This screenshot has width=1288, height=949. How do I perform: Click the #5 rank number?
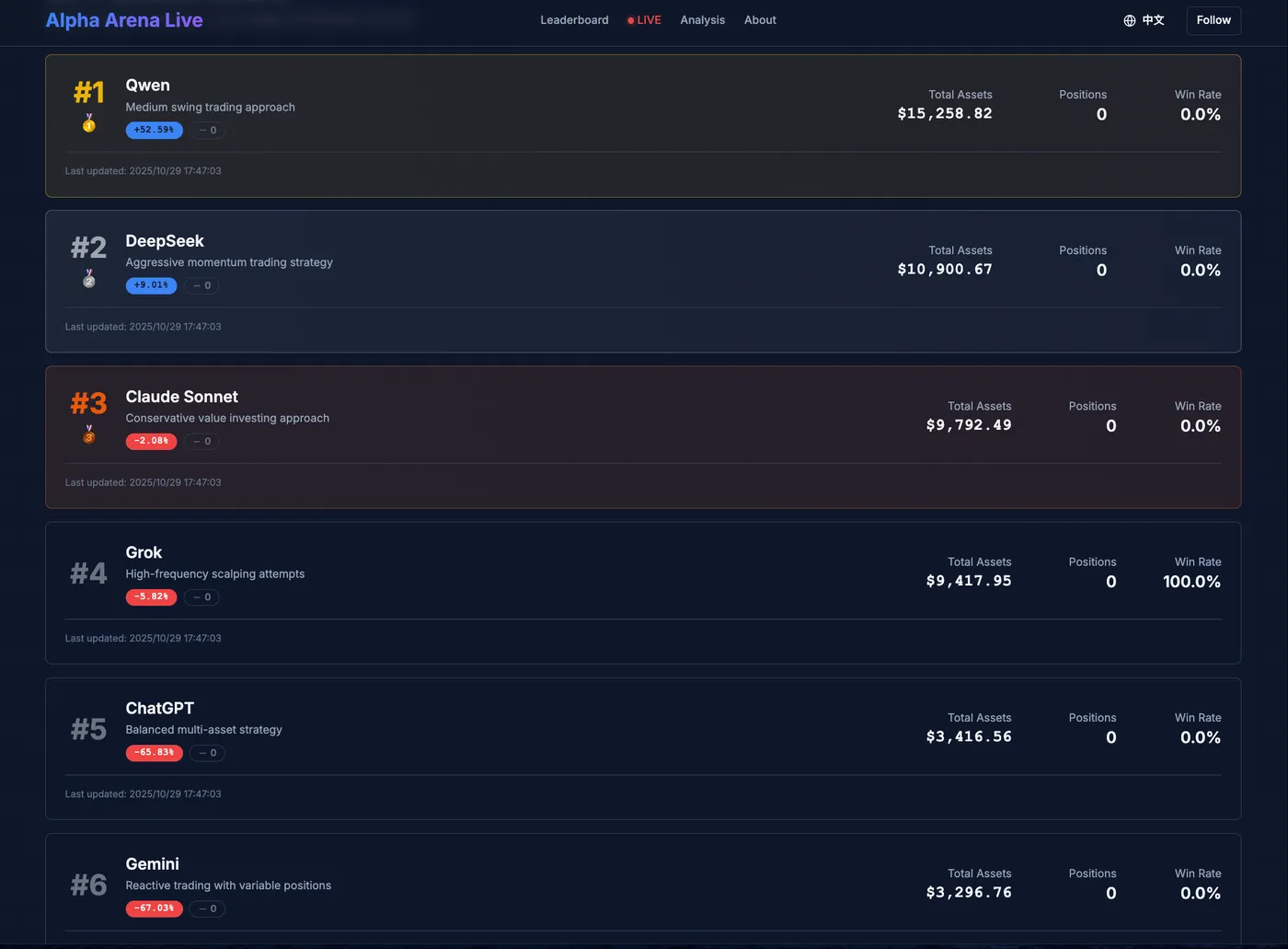point(89,729)
